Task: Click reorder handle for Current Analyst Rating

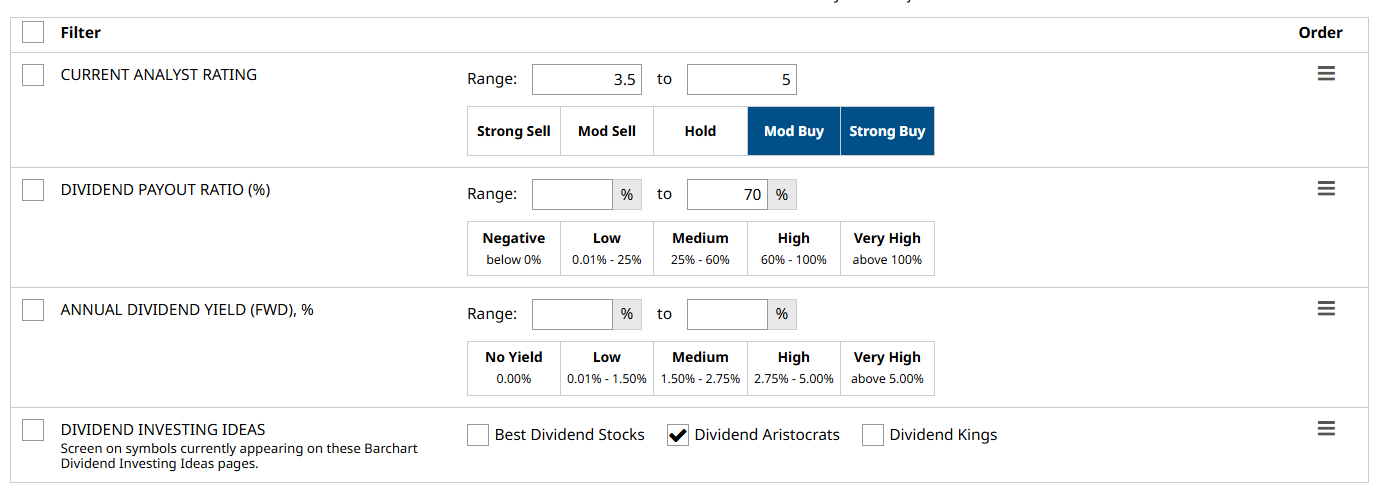Action: 1326,74
